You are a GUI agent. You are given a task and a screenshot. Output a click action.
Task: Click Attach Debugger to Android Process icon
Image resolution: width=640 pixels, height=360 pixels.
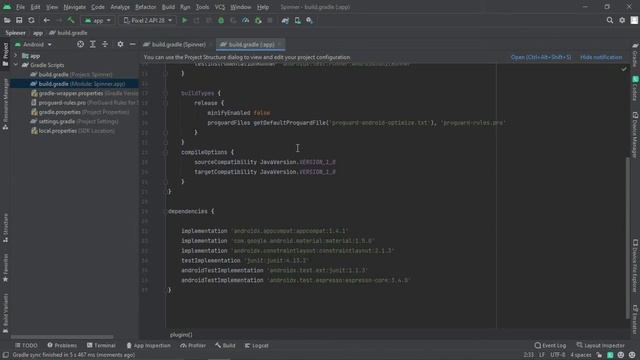(x=258, y=20)
